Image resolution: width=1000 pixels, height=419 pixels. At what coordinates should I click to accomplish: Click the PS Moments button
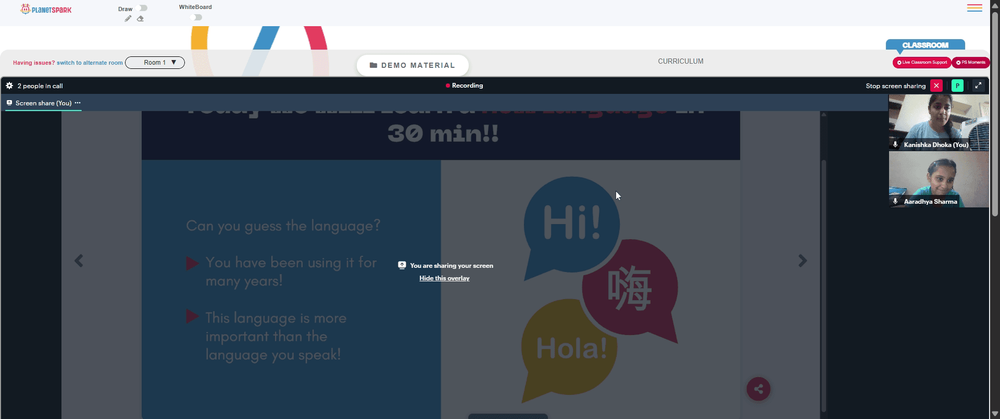point(971,62)
